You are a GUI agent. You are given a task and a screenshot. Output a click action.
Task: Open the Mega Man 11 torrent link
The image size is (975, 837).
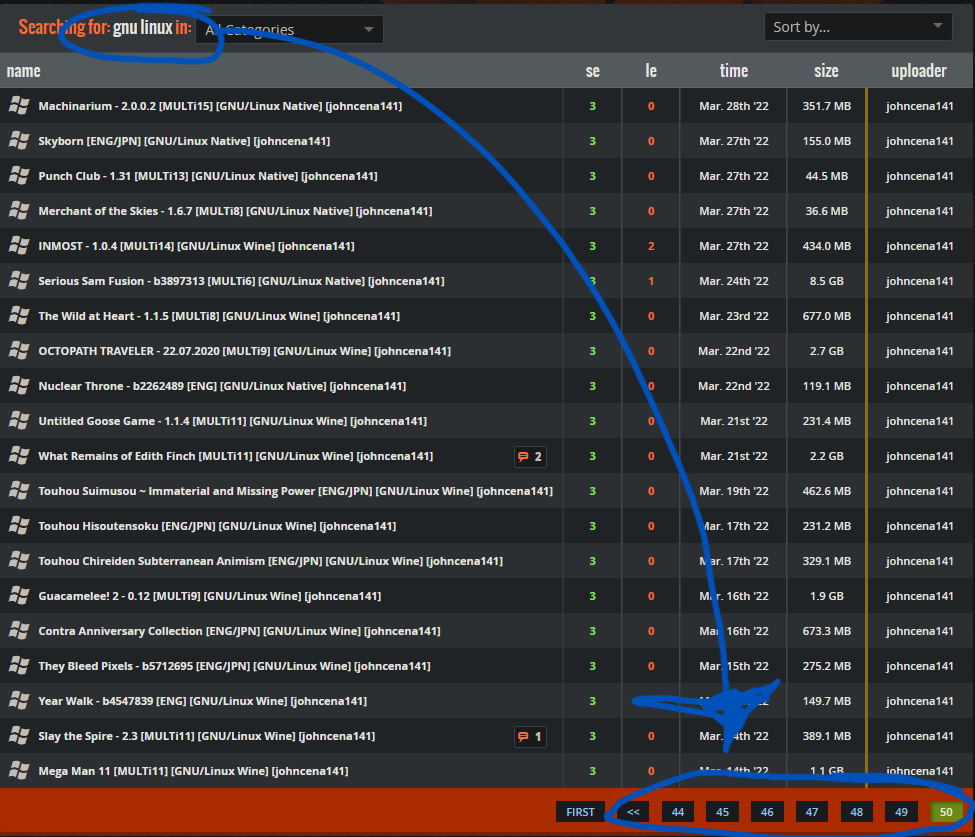tap(193, 771)
